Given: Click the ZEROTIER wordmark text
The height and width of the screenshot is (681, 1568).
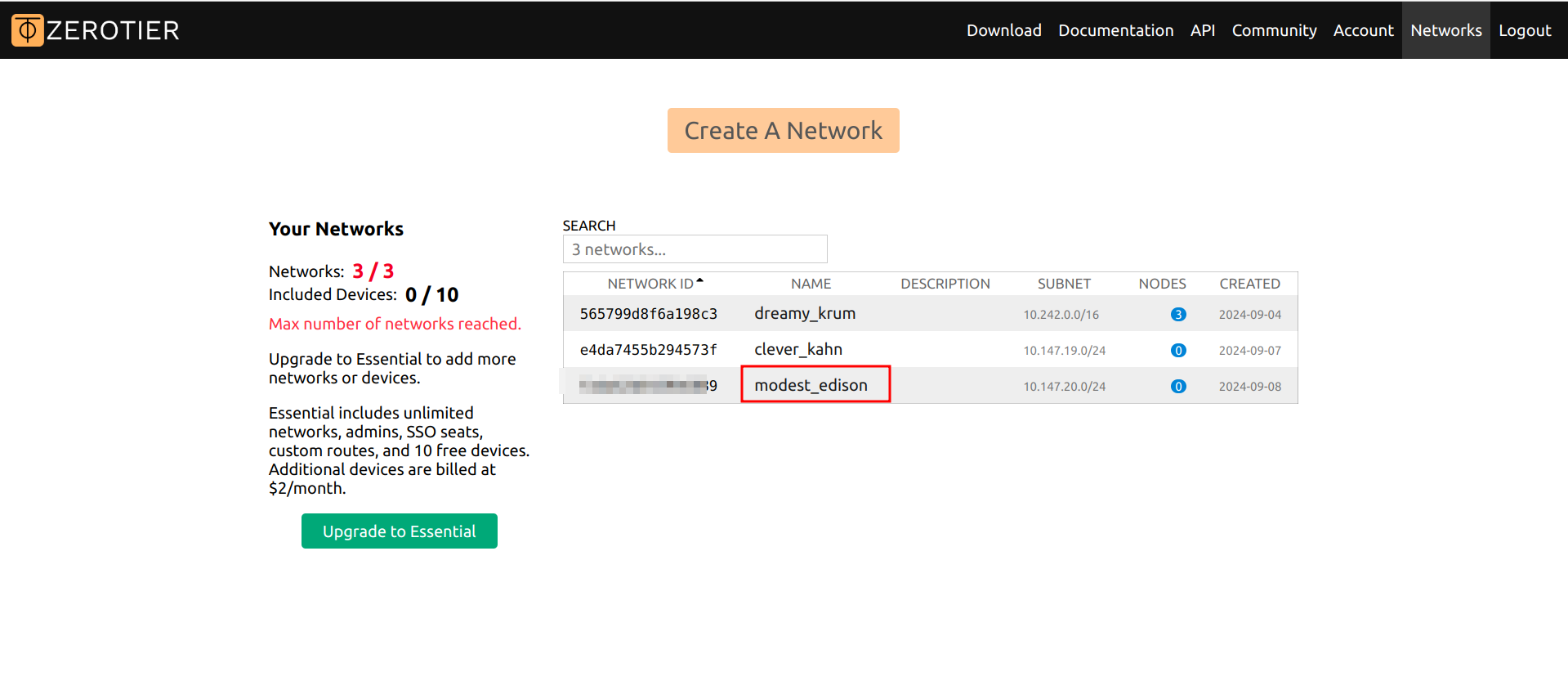Looking at the screenshot, I should click(x=113, y=30).
